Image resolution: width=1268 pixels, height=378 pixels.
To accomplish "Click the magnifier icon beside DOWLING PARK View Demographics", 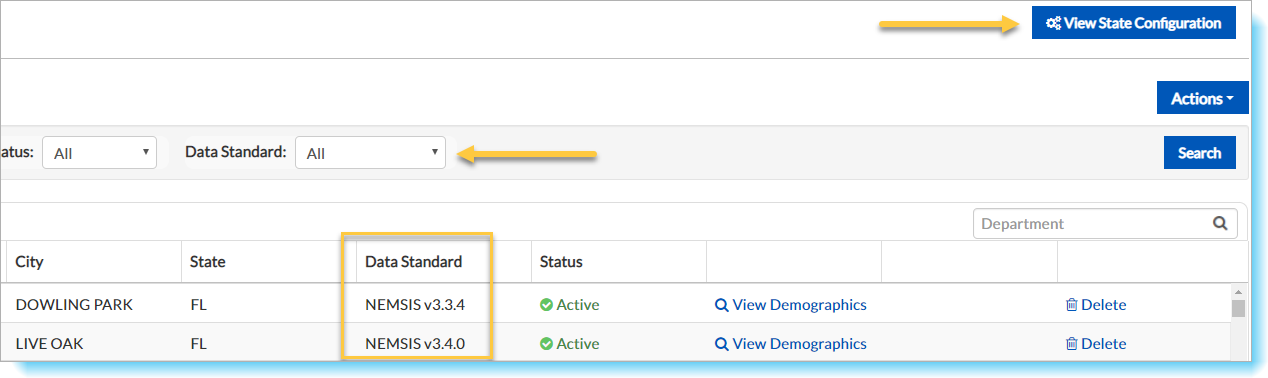I will [721, 305].
